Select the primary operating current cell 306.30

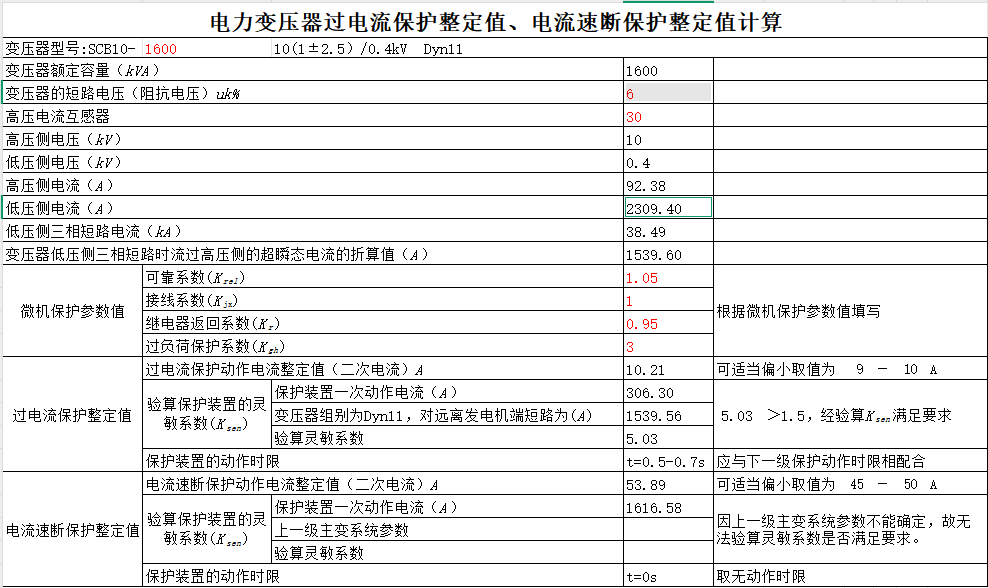point(667,393)
